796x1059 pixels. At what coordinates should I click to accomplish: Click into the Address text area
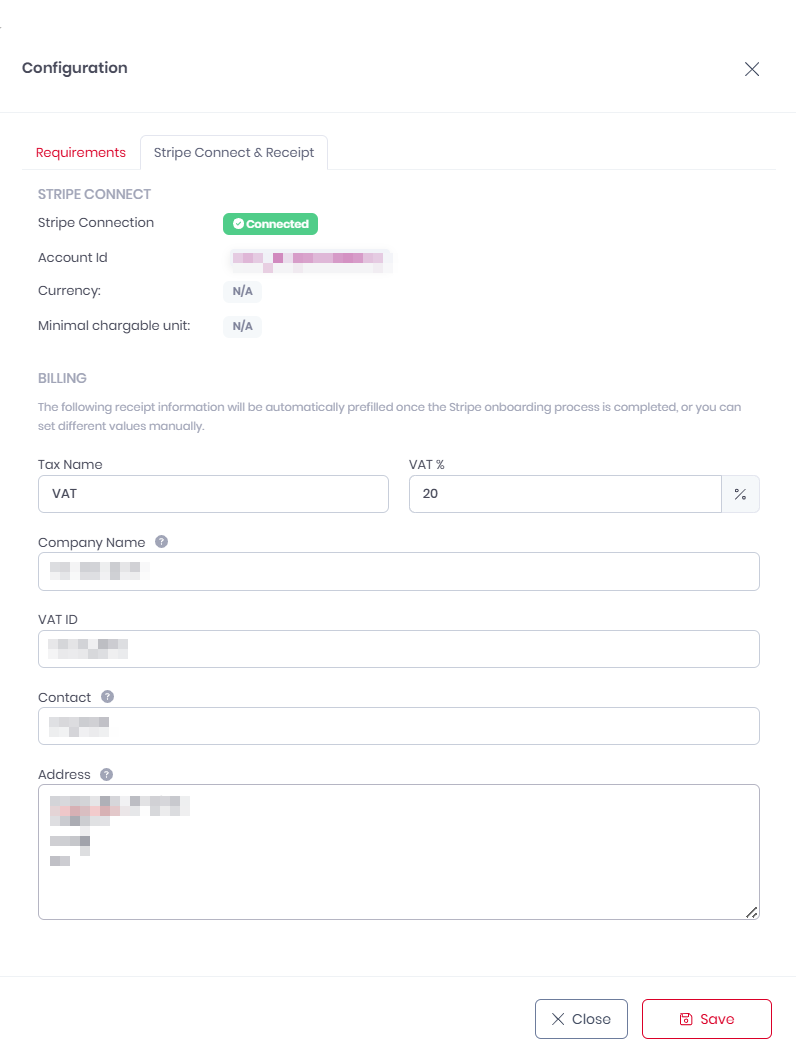tap(398, 850)
